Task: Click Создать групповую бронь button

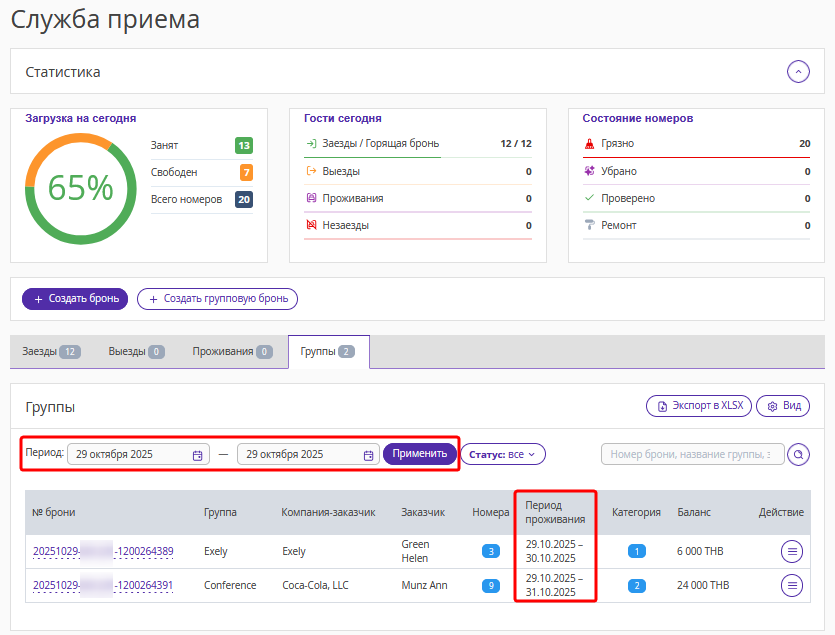Action: pos(217,298)
